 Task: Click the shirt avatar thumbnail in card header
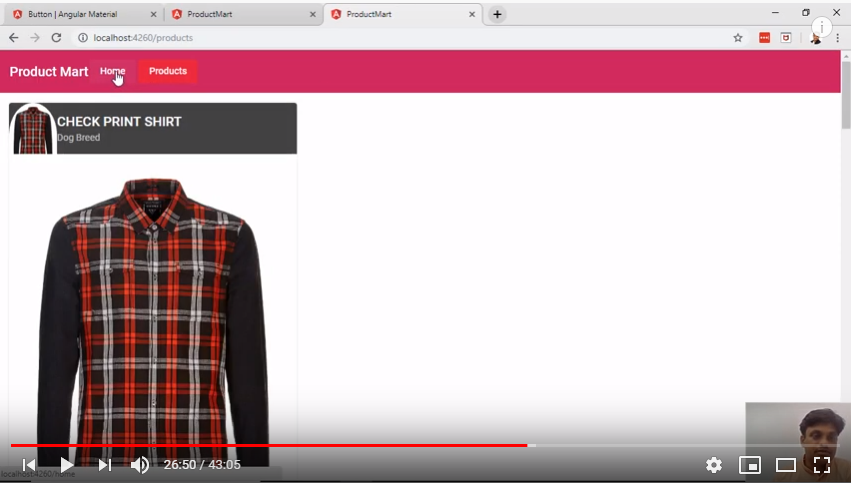pyautogui.click(x=33, y=129)
